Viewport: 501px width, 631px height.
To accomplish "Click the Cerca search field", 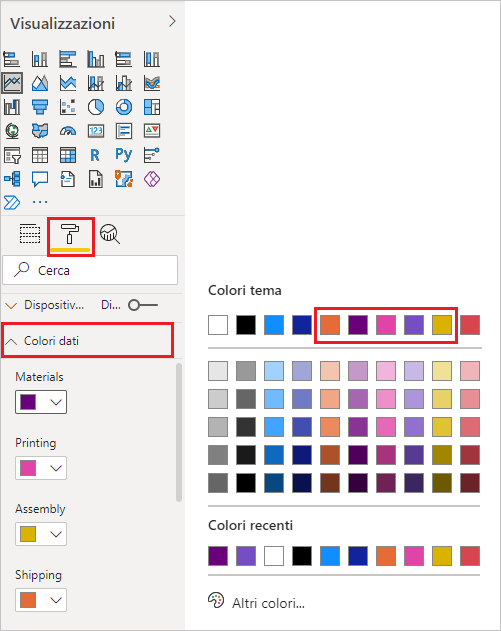I will [x=90, y=270].
